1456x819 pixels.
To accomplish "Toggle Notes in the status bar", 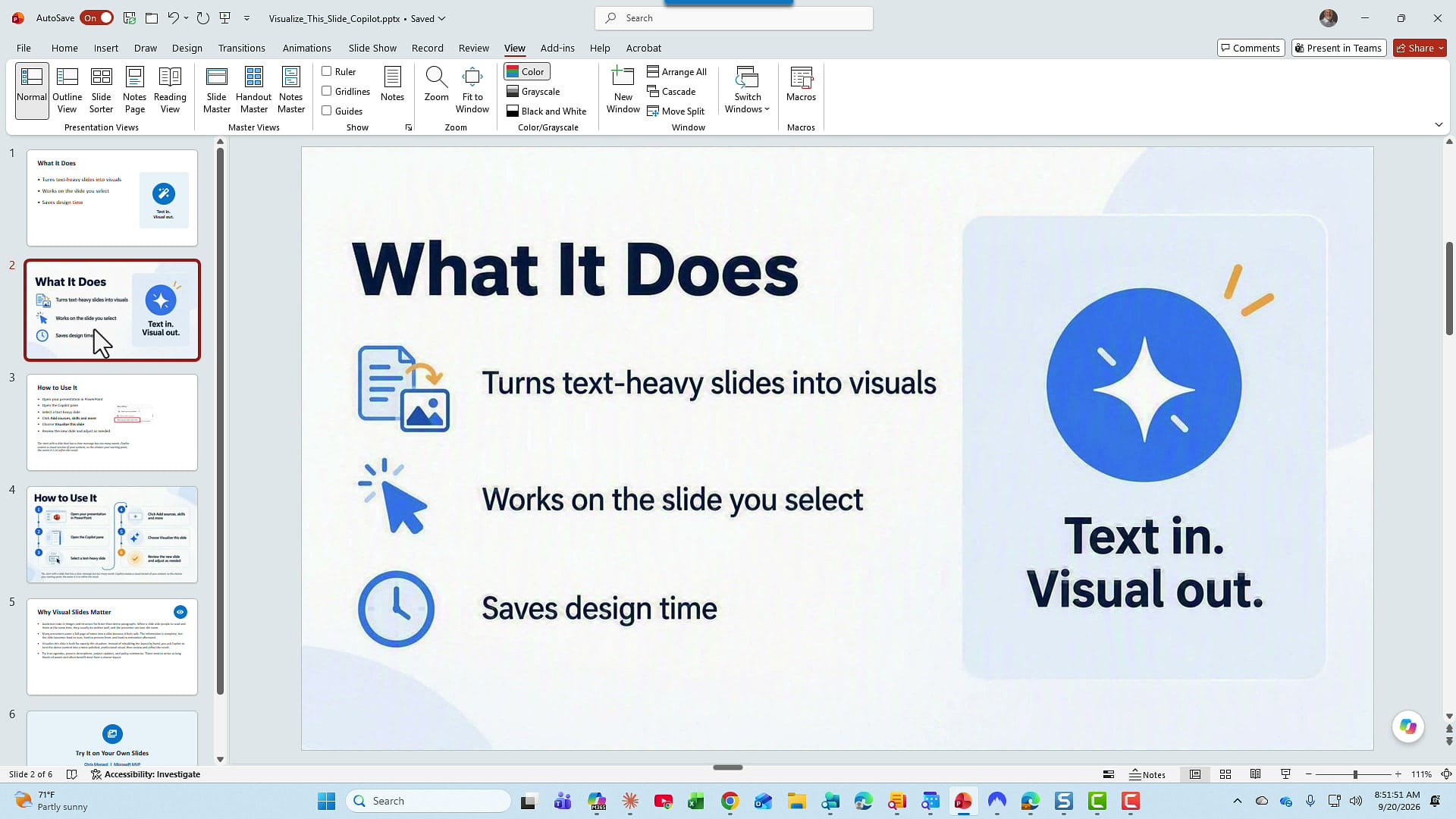I will pyautogui.click(x=1147, y=774).
